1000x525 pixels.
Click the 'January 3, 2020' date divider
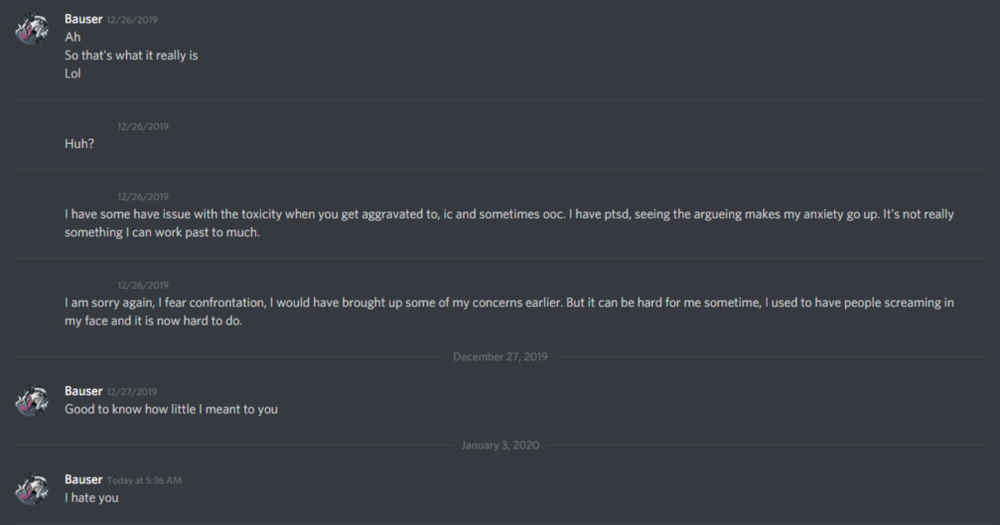tap(500, 445)
